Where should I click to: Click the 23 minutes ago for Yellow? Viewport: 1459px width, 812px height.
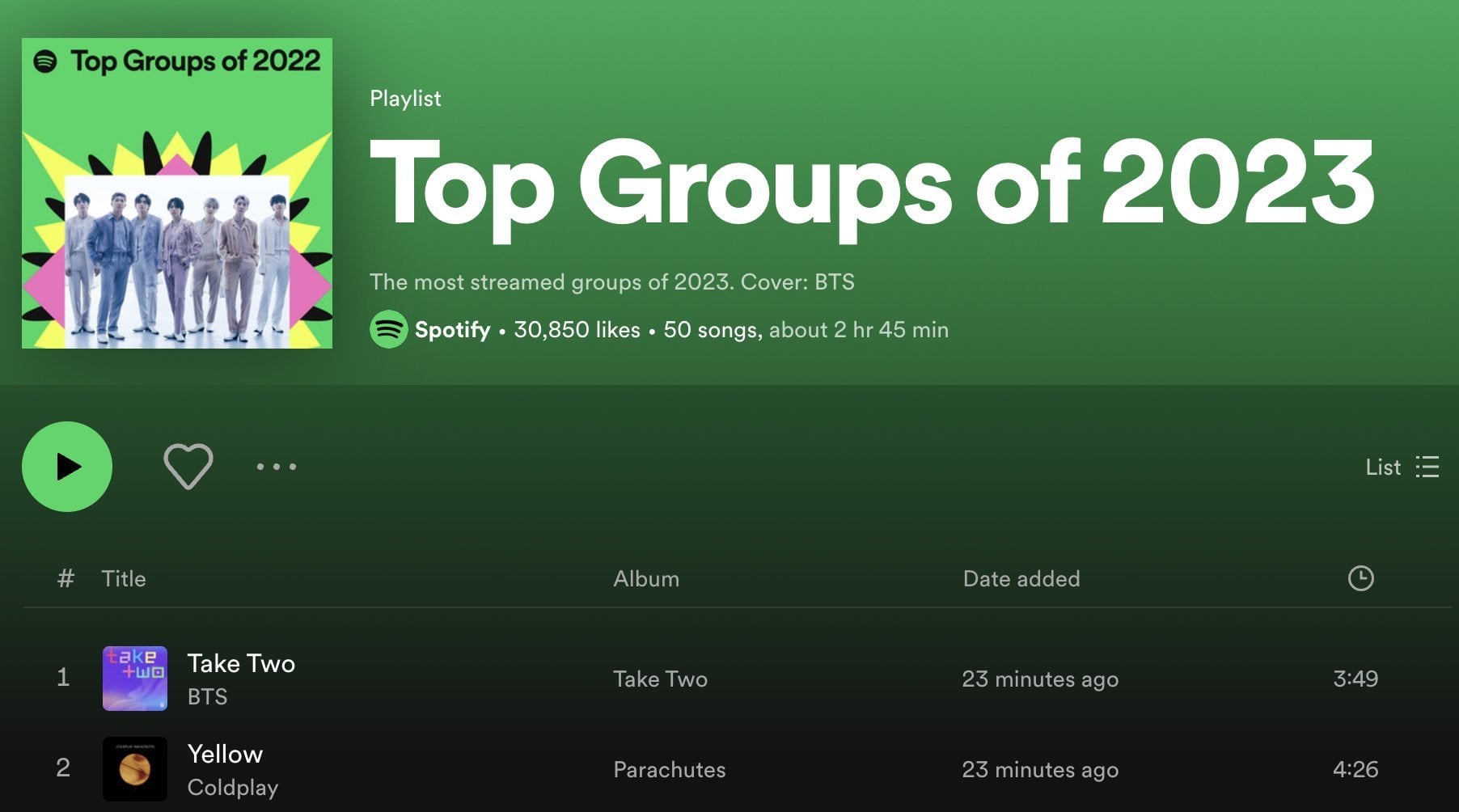pos(1040,769)
